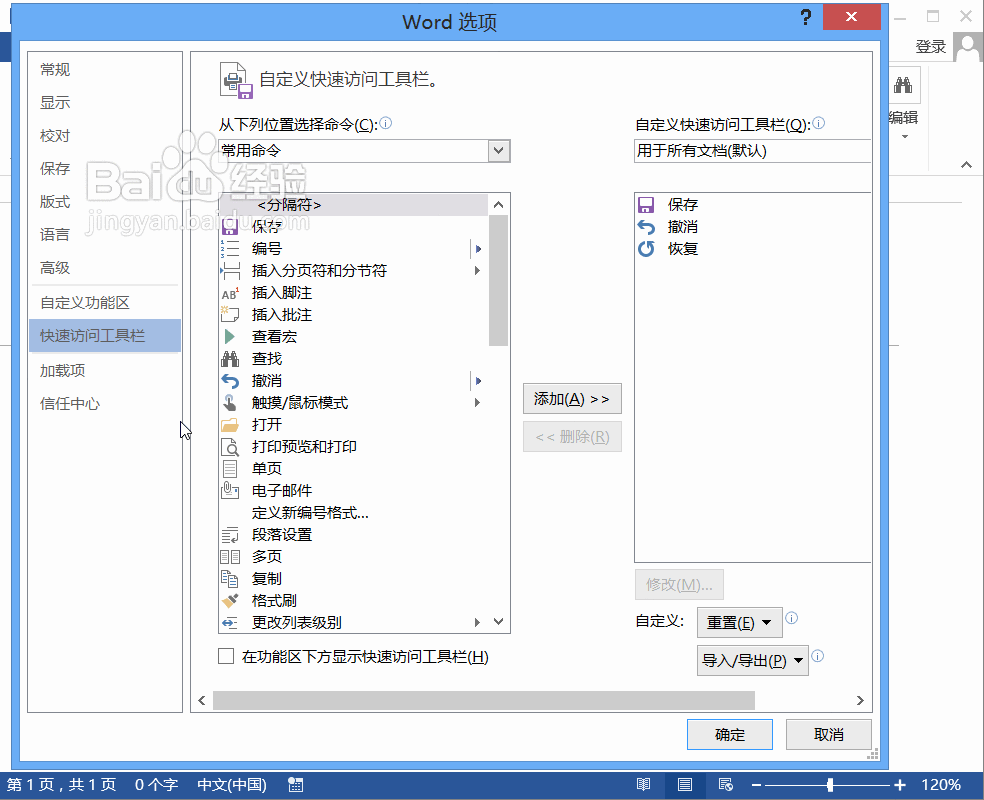Click command list scrollbar down arrow
This screenshot has height=800, width=984.
click(499, 622)
